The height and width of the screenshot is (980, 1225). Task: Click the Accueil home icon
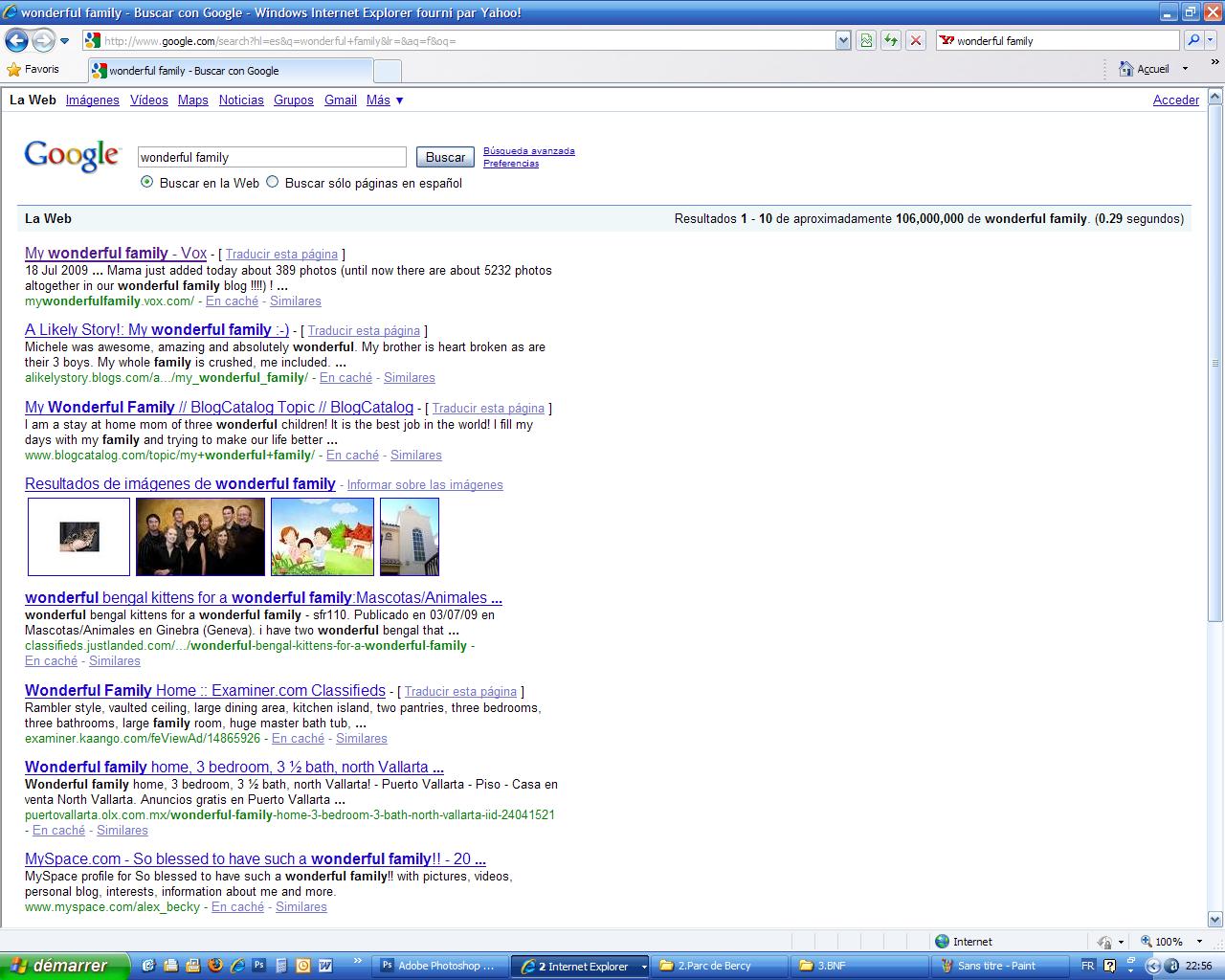tap(1126, 69)
